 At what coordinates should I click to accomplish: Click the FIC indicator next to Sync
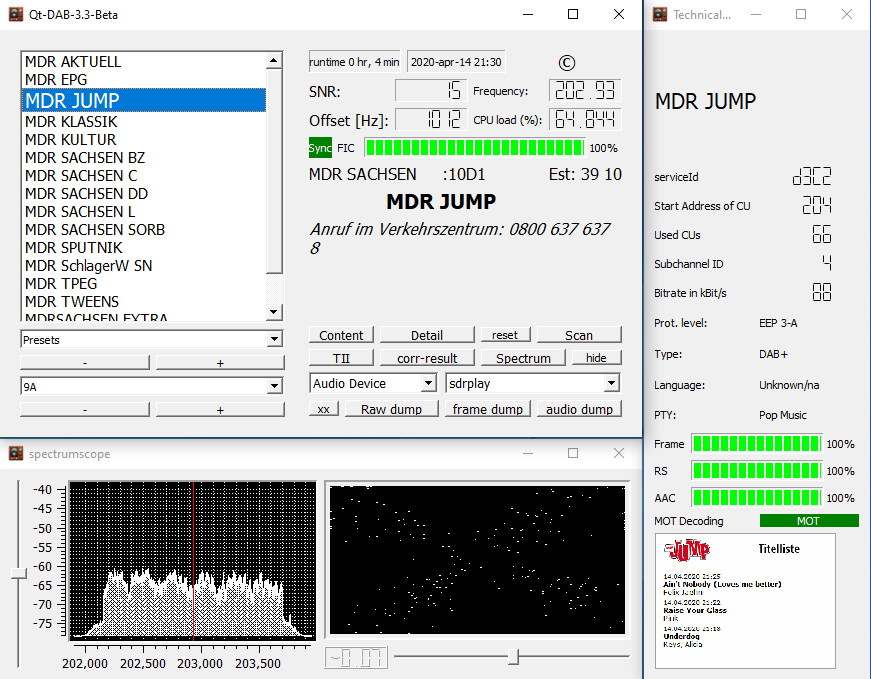(345, 147)
